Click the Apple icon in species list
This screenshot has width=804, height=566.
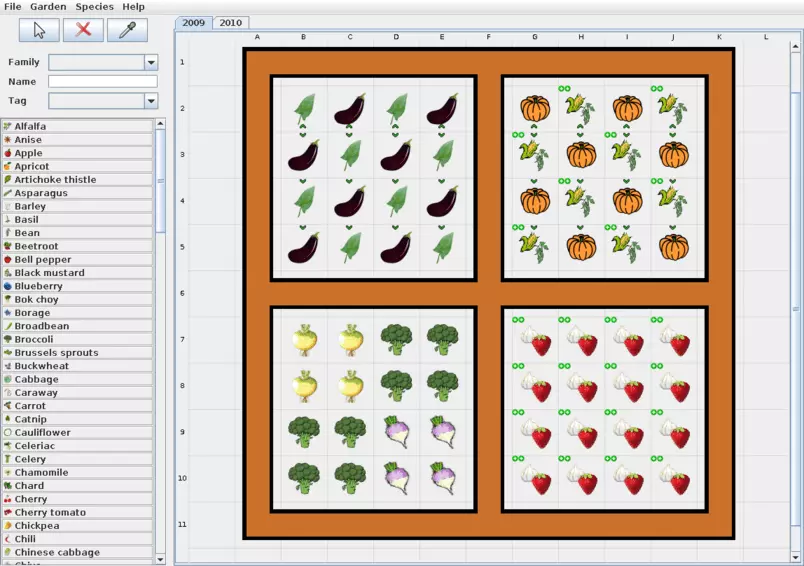7,153
